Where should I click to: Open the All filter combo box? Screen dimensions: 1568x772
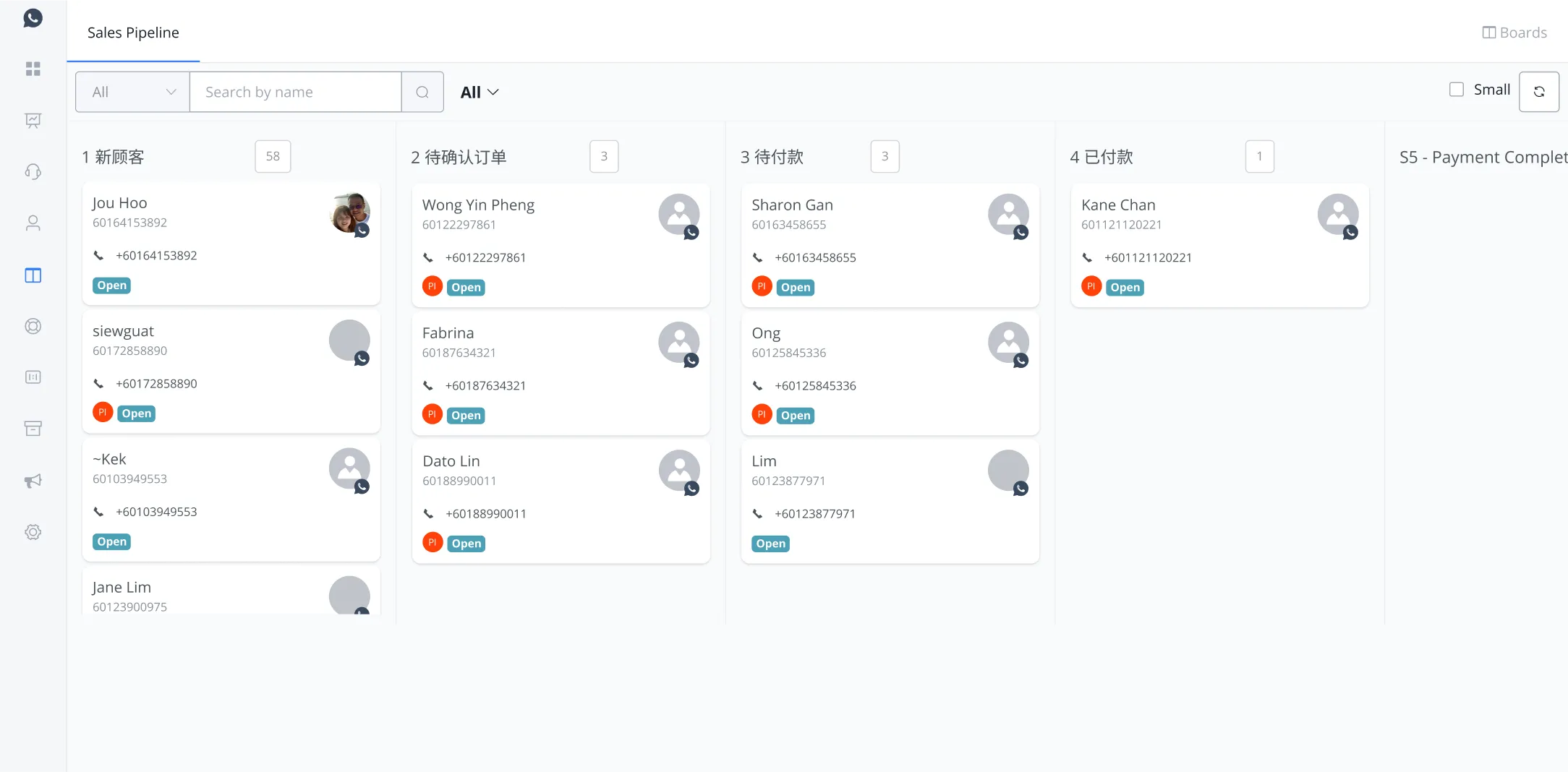coord(132,92)
